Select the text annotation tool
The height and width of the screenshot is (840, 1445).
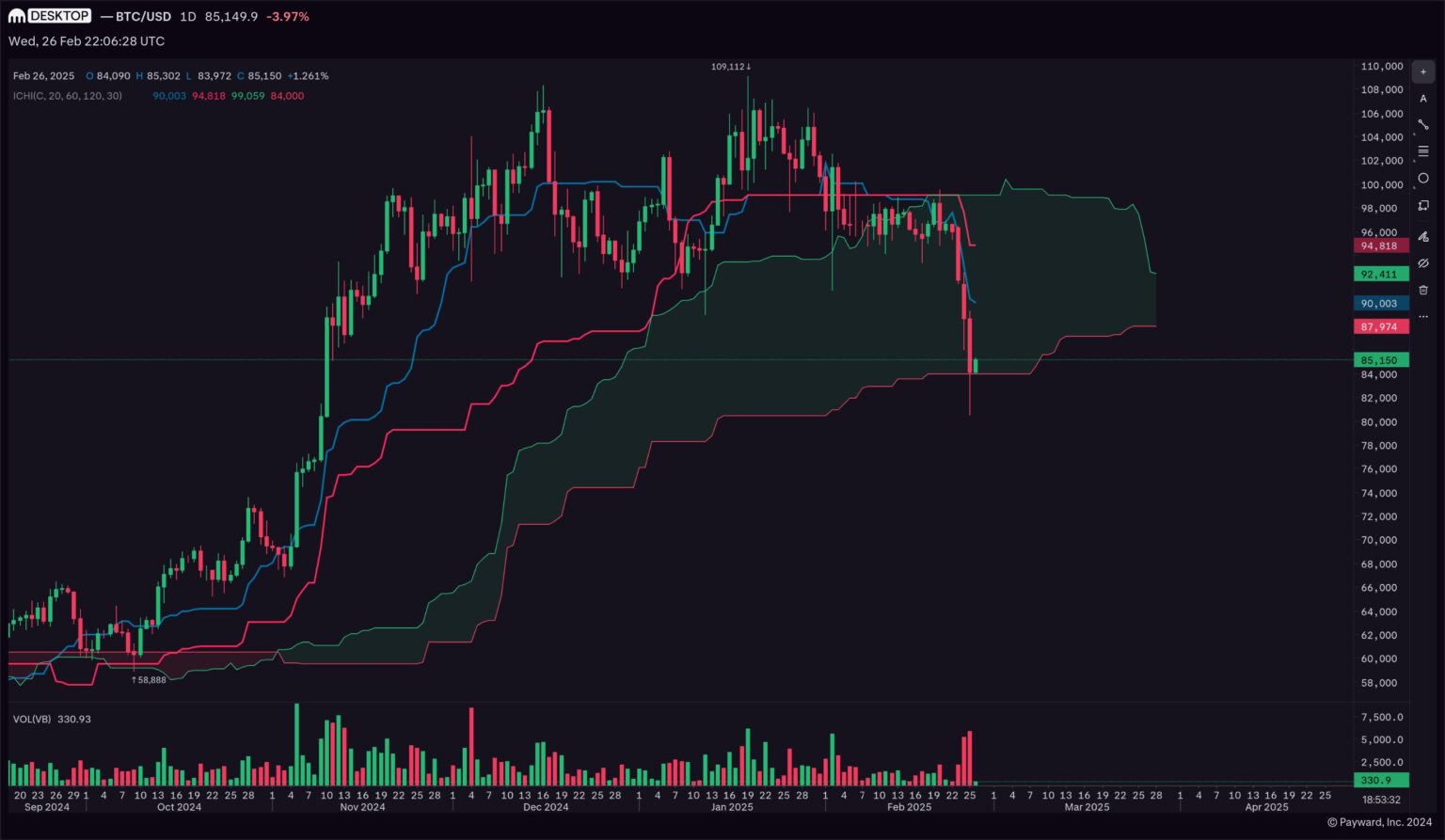pos(1423,99)
